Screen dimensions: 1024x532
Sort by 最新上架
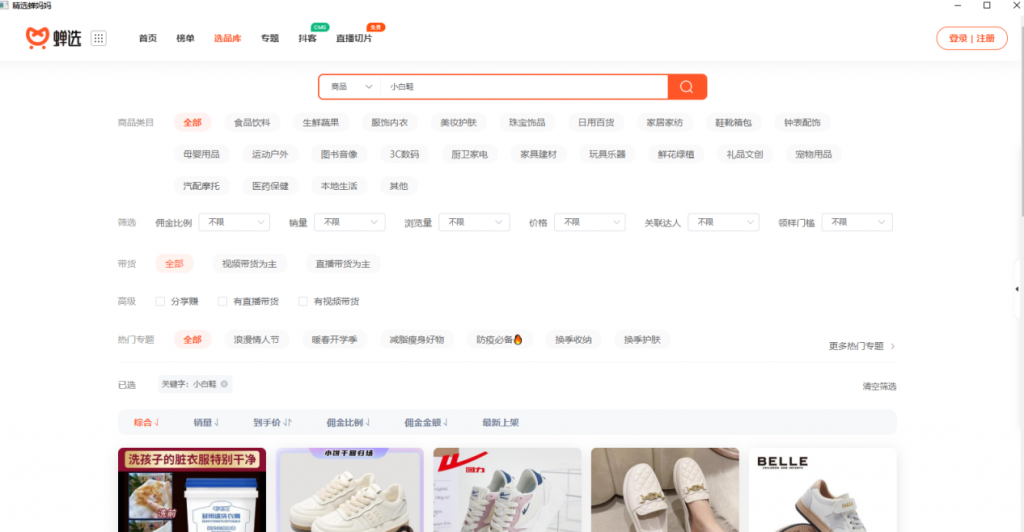501,422
